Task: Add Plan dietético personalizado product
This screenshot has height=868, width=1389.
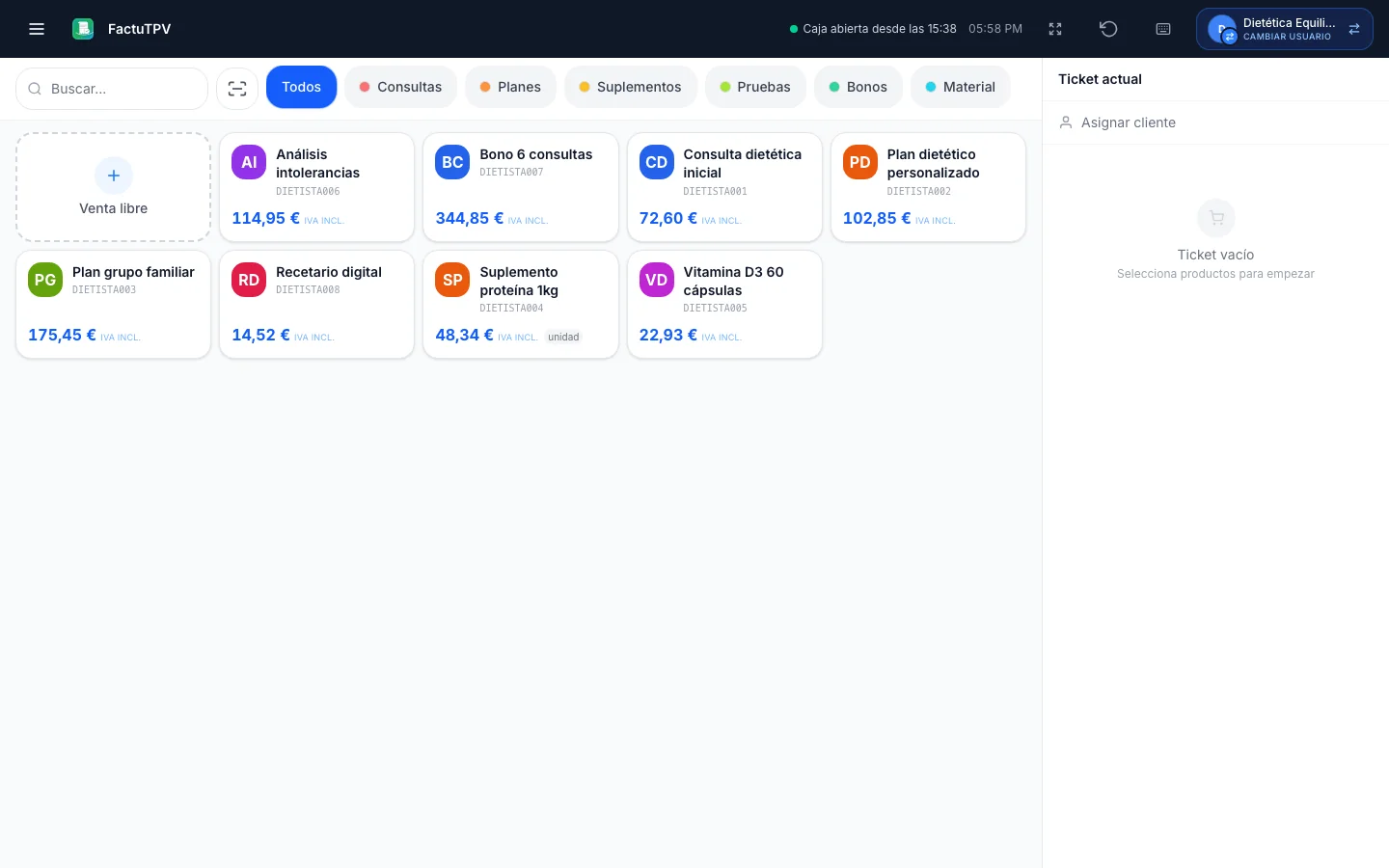Action: (x=928, y=187)
